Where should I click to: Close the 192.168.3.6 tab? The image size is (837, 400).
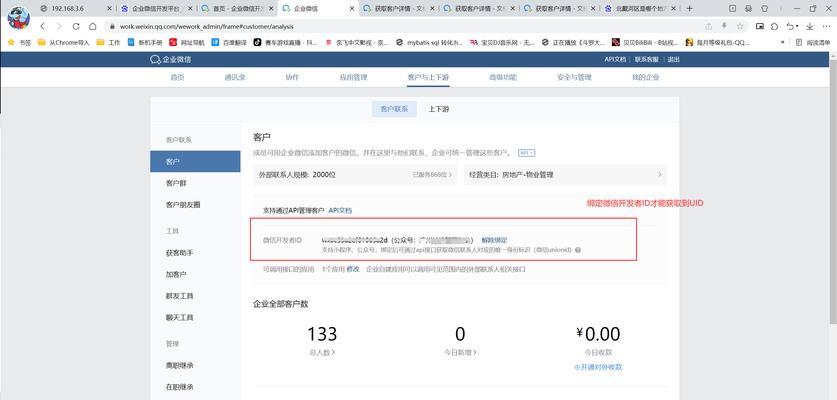click(x=109, y=9)
